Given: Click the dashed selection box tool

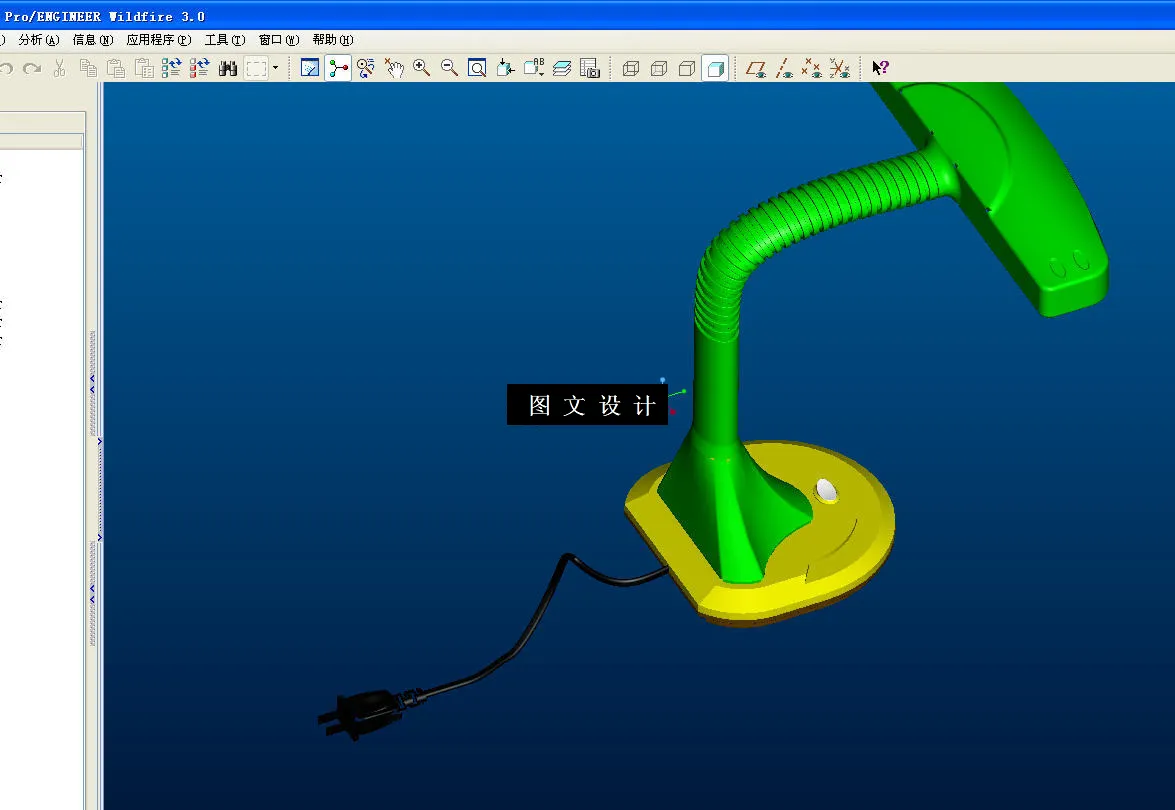Looking at the screenshot, I should point(256,69).
